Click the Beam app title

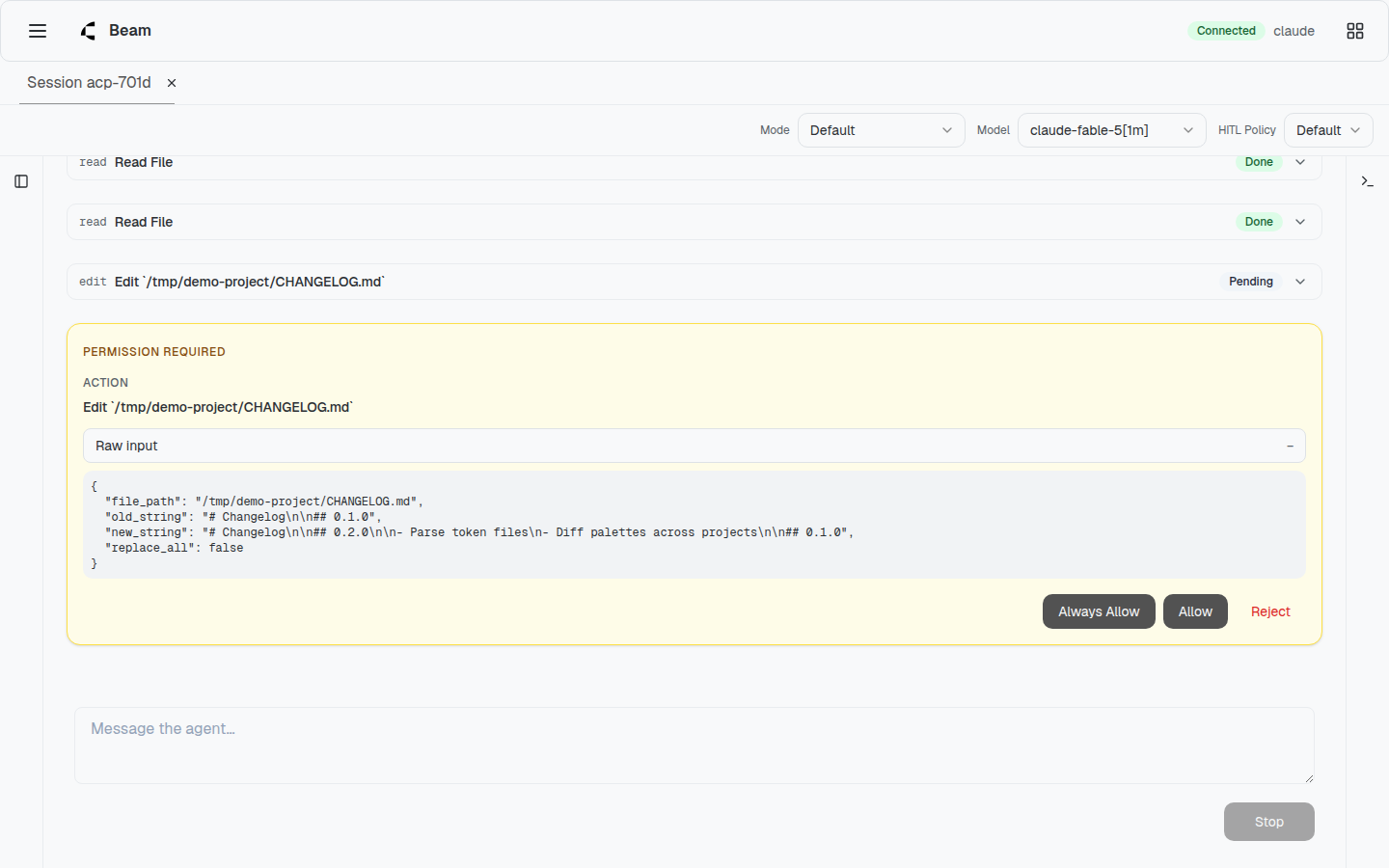(x=130, y=31)
